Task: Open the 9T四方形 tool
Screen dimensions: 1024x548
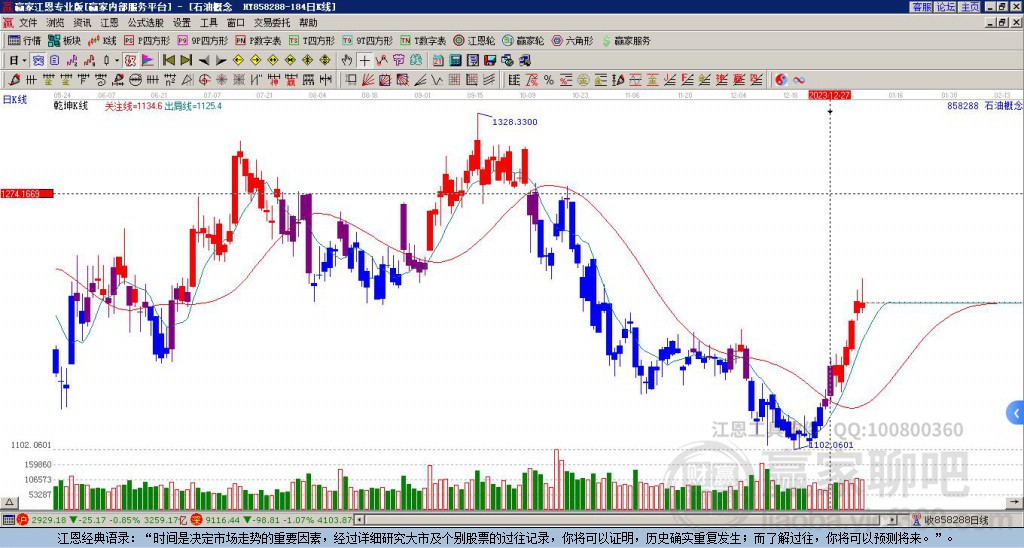Action: 368,40
